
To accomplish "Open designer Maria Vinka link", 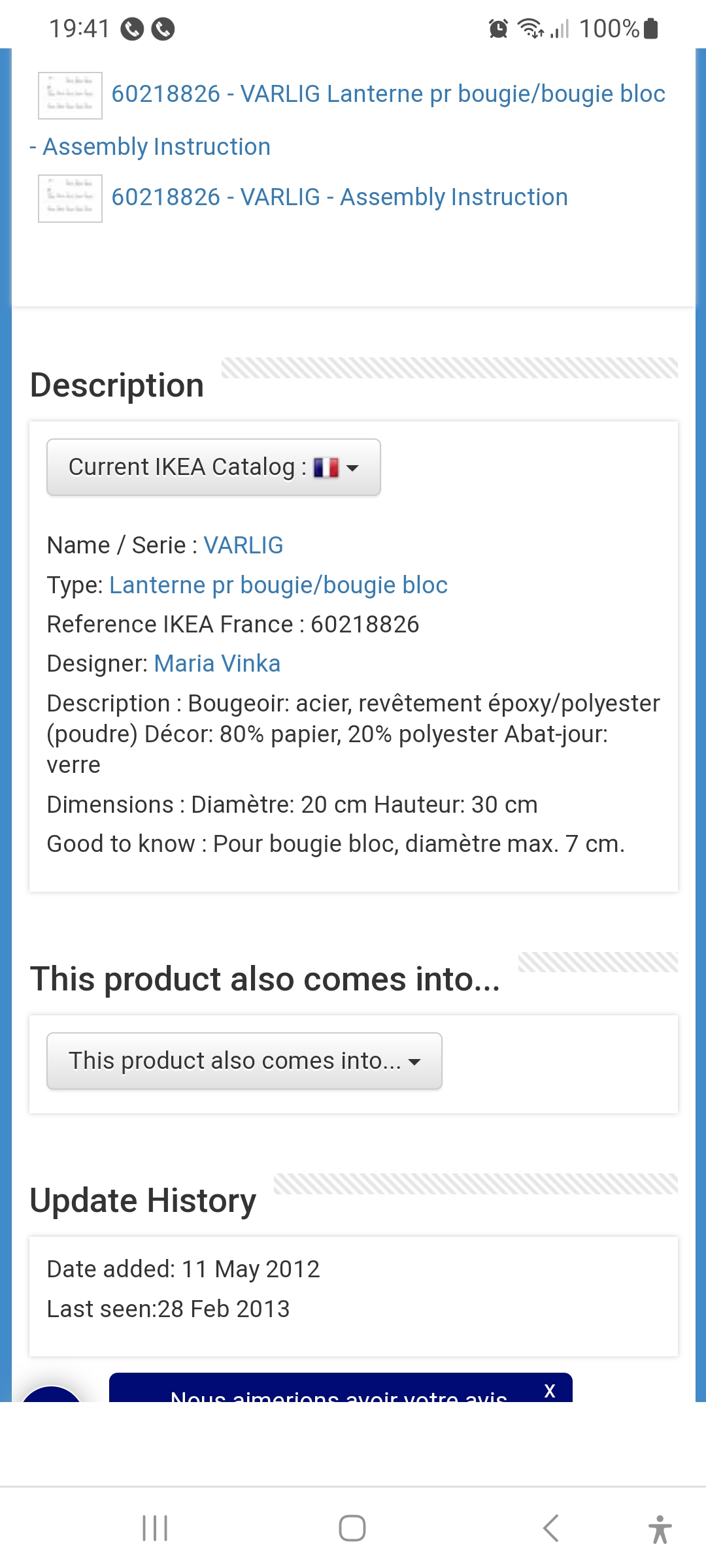I will coord(217,663).
